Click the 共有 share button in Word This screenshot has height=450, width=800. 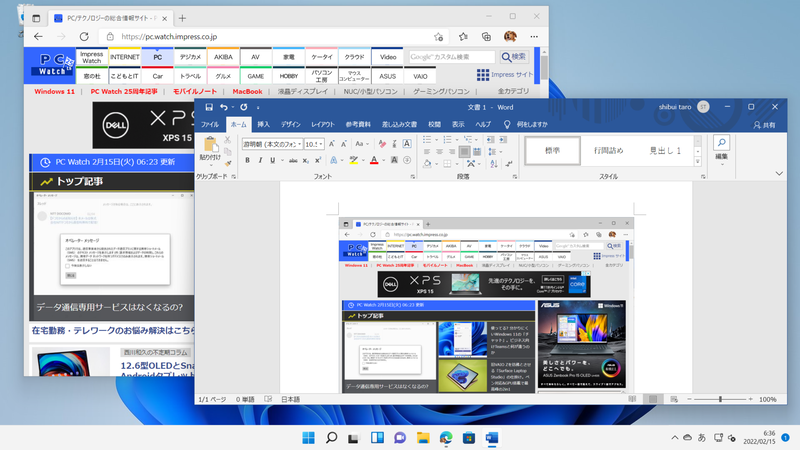(x=764, y=125)
